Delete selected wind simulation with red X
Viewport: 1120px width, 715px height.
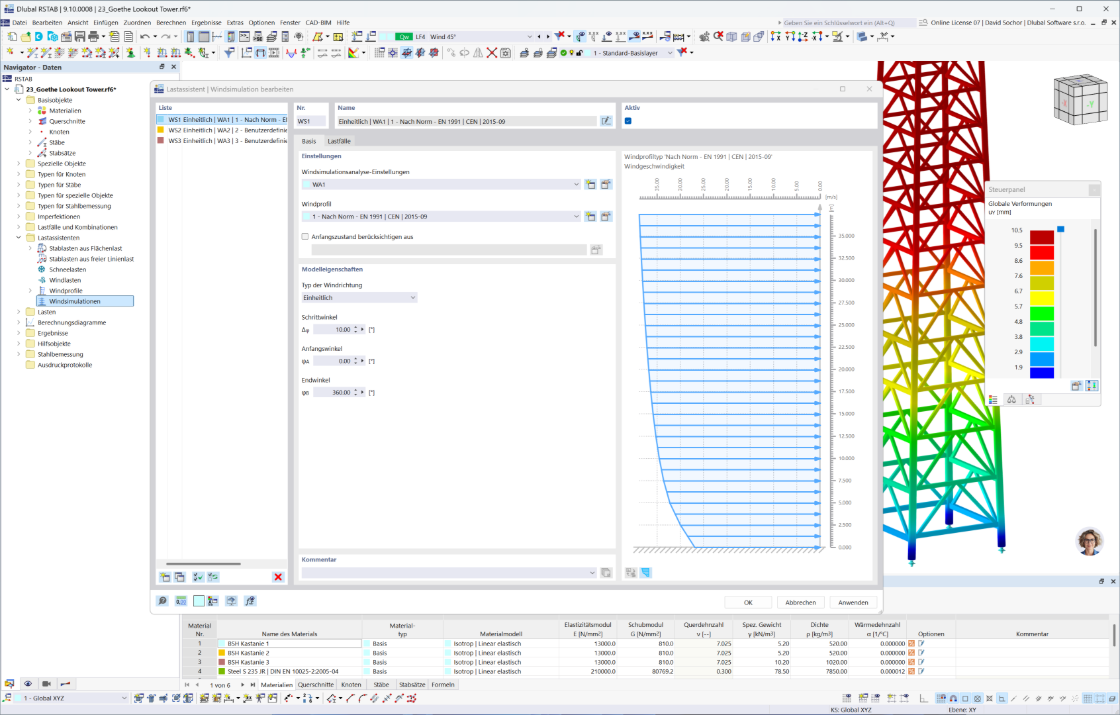278,577
